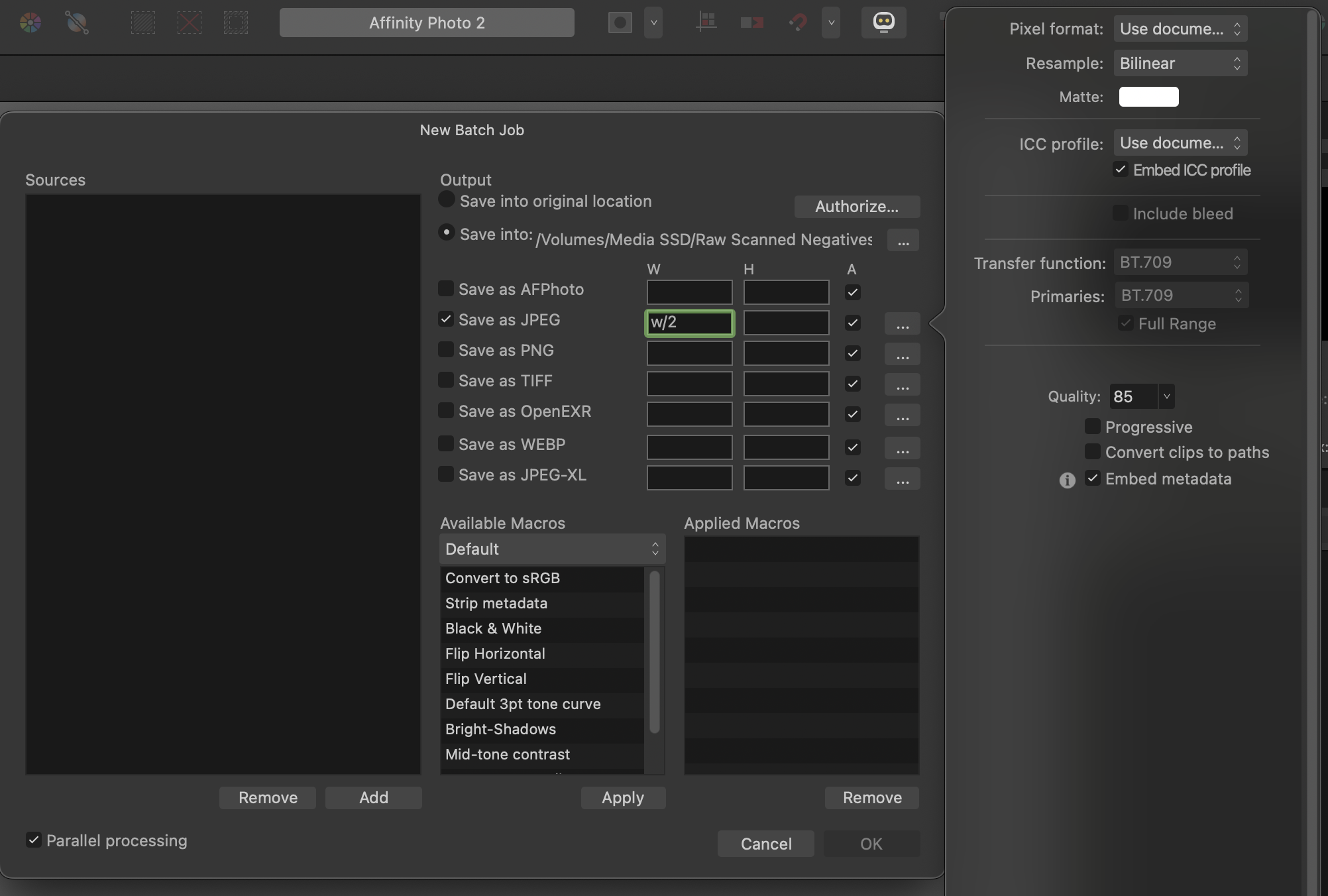1328x896 pixels.
Task: Click the color wheel toolbar icon
Action: coord(30,23)
